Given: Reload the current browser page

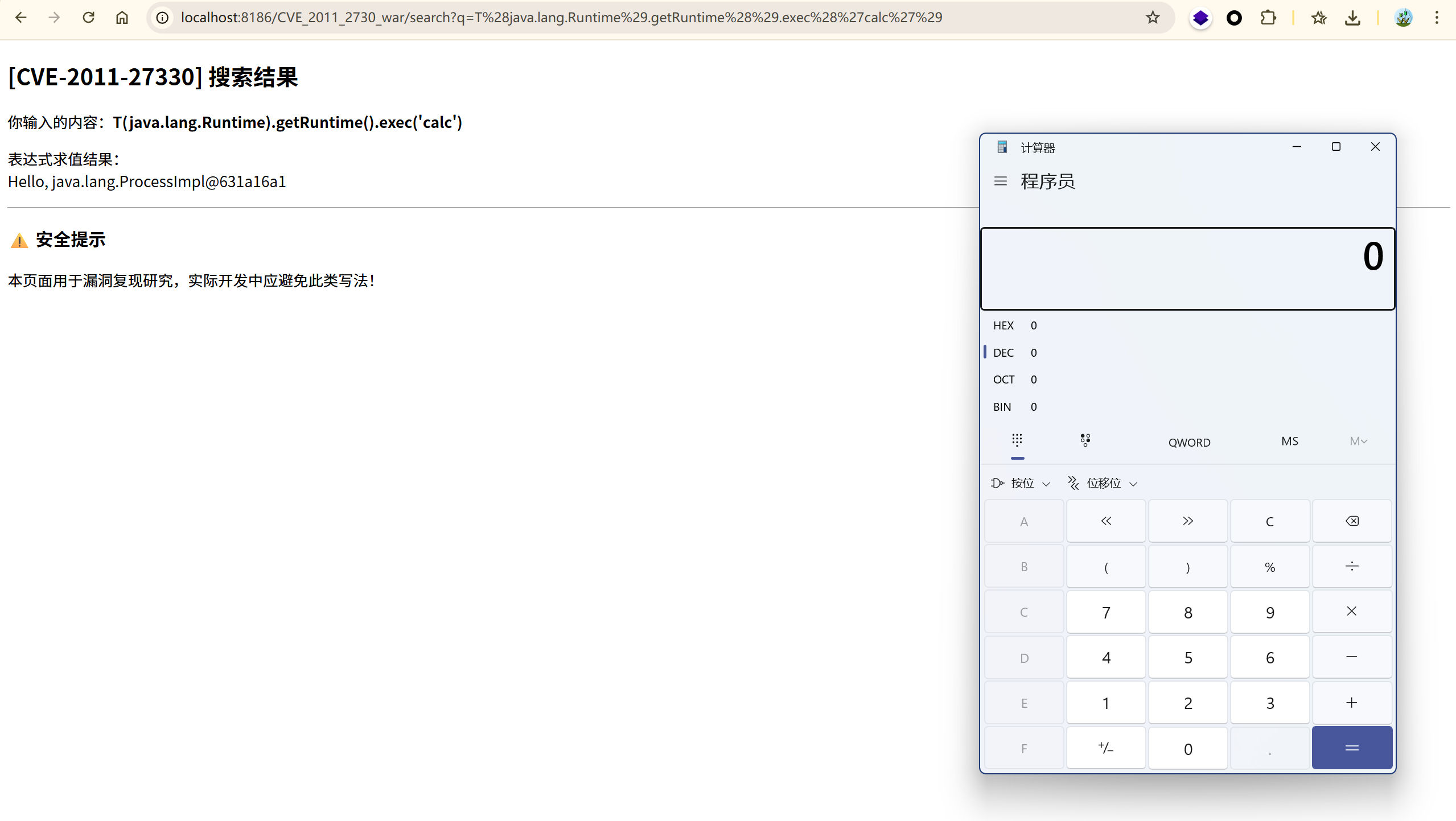Looking at the screenshot, I should coord(88,18).
